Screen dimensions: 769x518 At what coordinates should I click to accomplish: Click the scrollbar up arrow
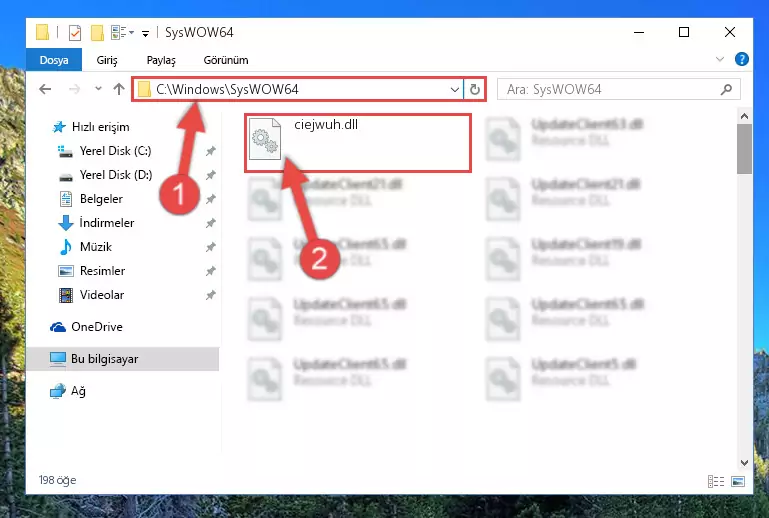[x=744, y=116]
